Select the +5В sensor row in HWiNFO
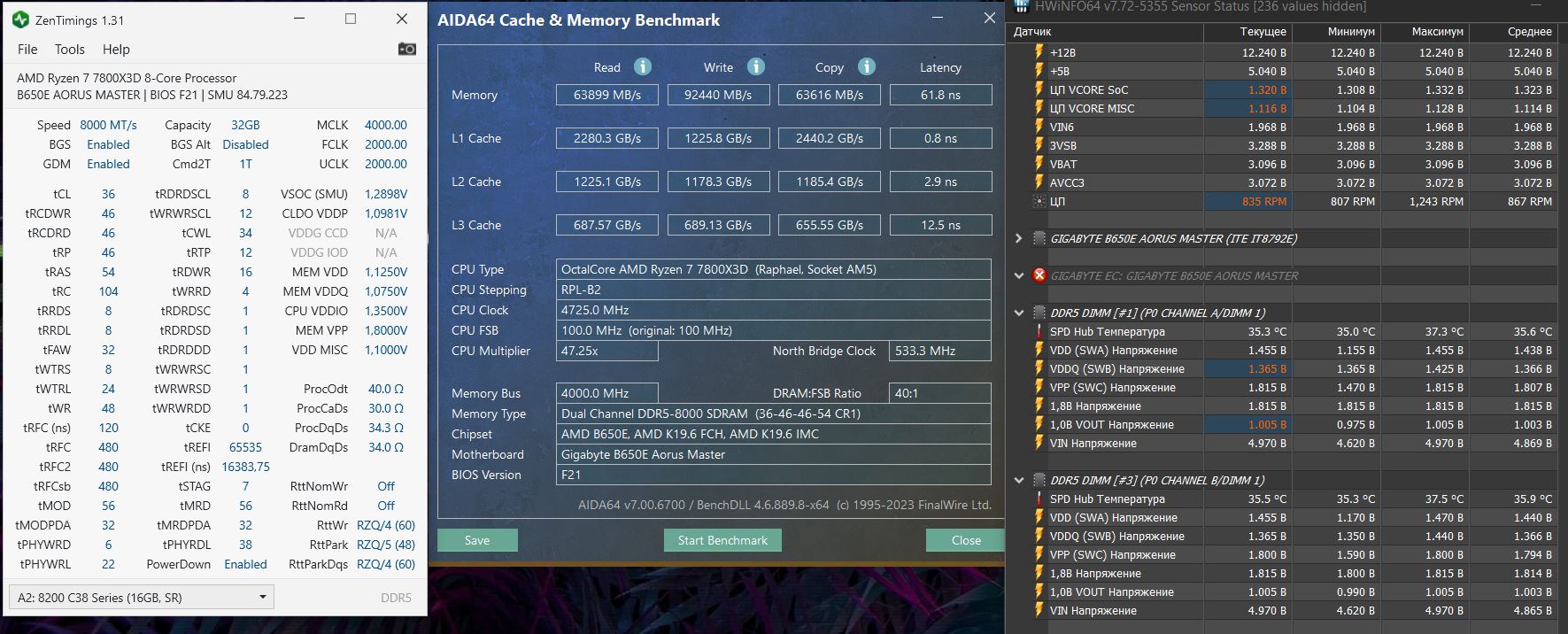 (1282, 71)
